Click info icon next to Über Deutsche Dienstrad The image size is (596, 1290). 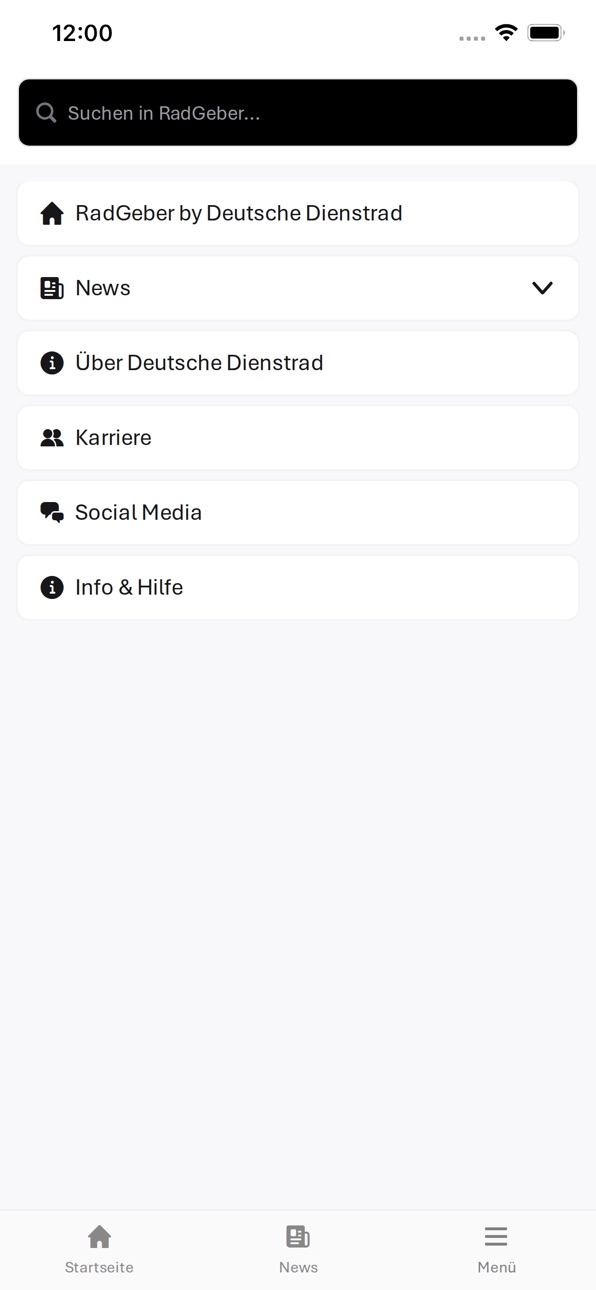point(52,363)
